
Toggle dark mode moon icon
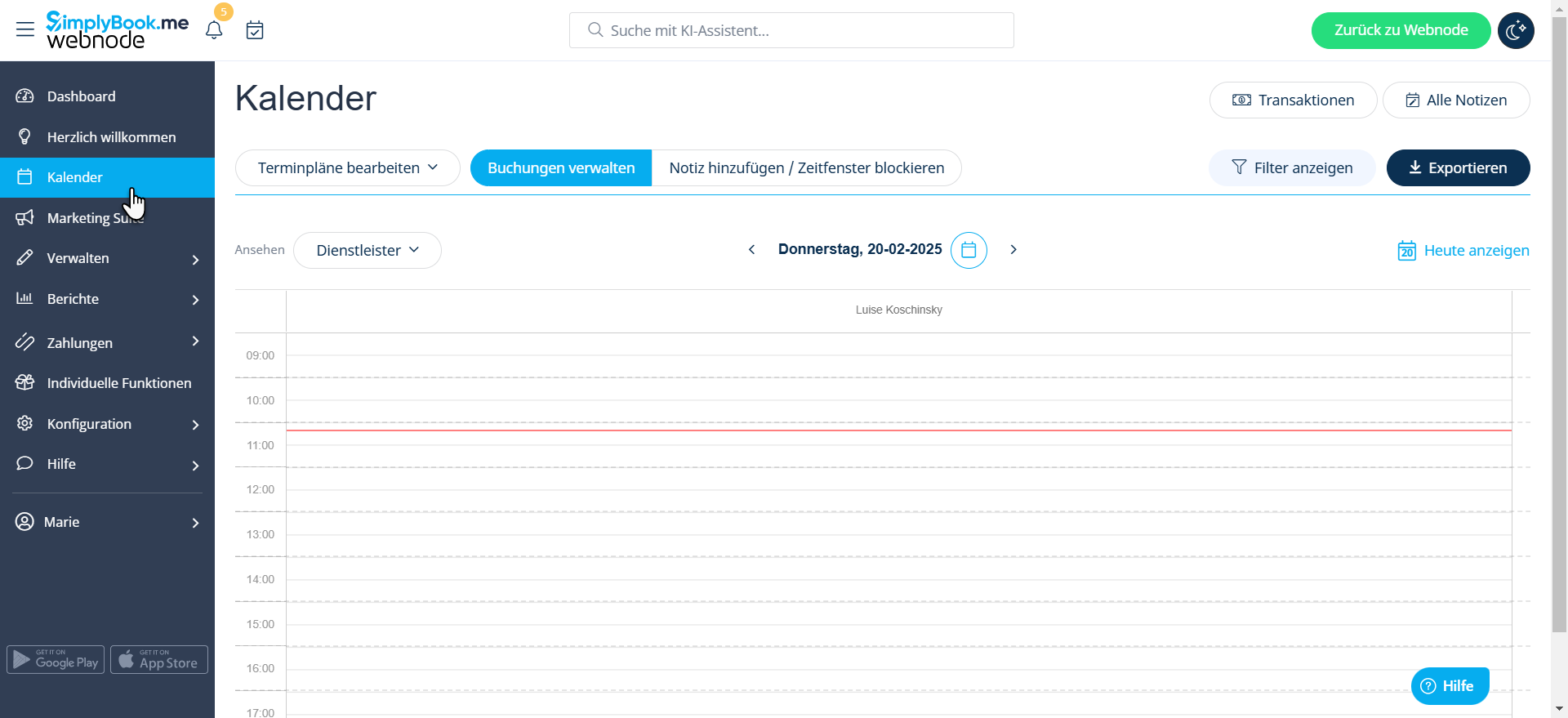tap(1516, 31)
